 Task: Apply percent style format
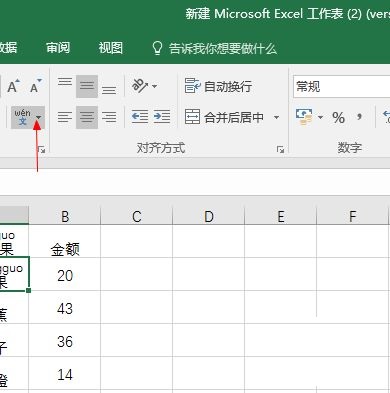point(338,117)
